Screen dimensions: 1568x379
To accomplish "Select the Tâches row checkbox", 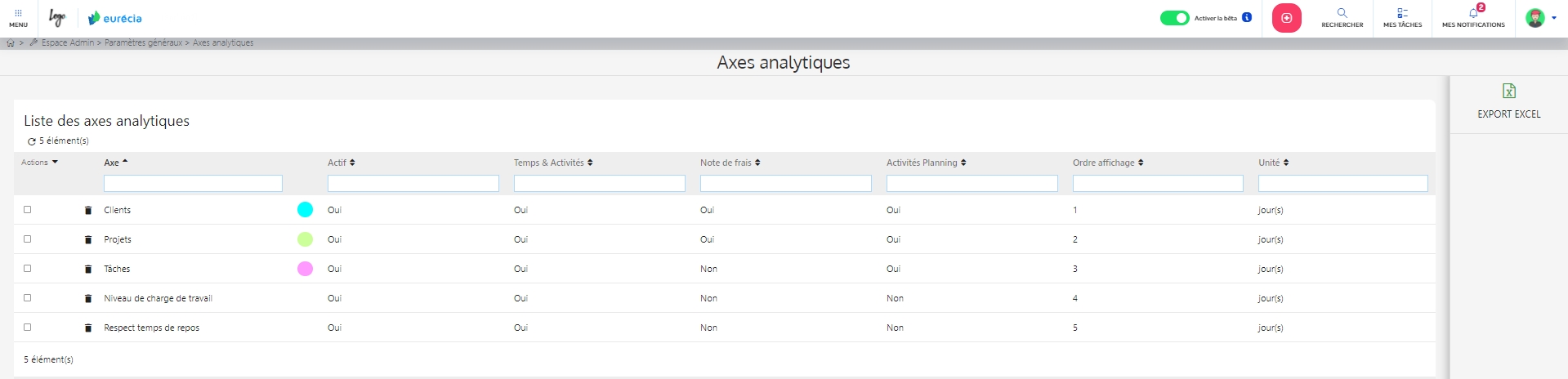I will click(27, 269).
